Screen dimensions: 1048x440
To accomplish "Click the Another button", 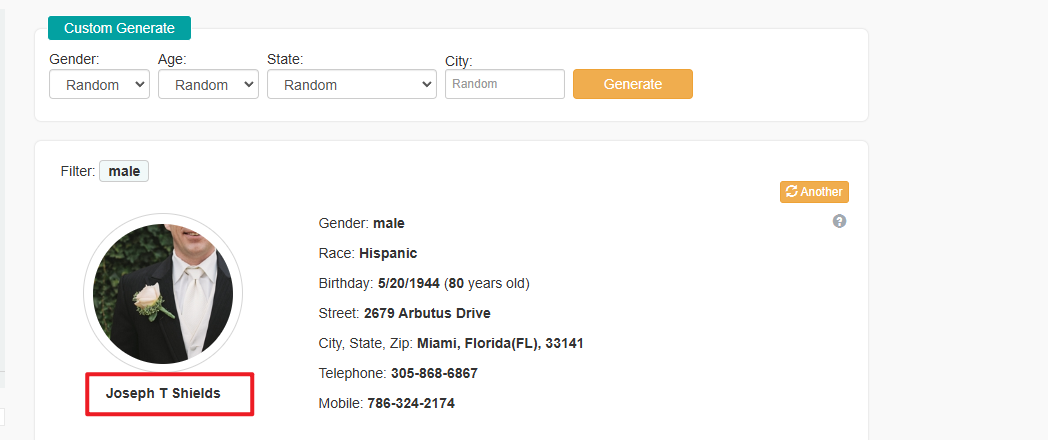I will [x=814, y=192].
